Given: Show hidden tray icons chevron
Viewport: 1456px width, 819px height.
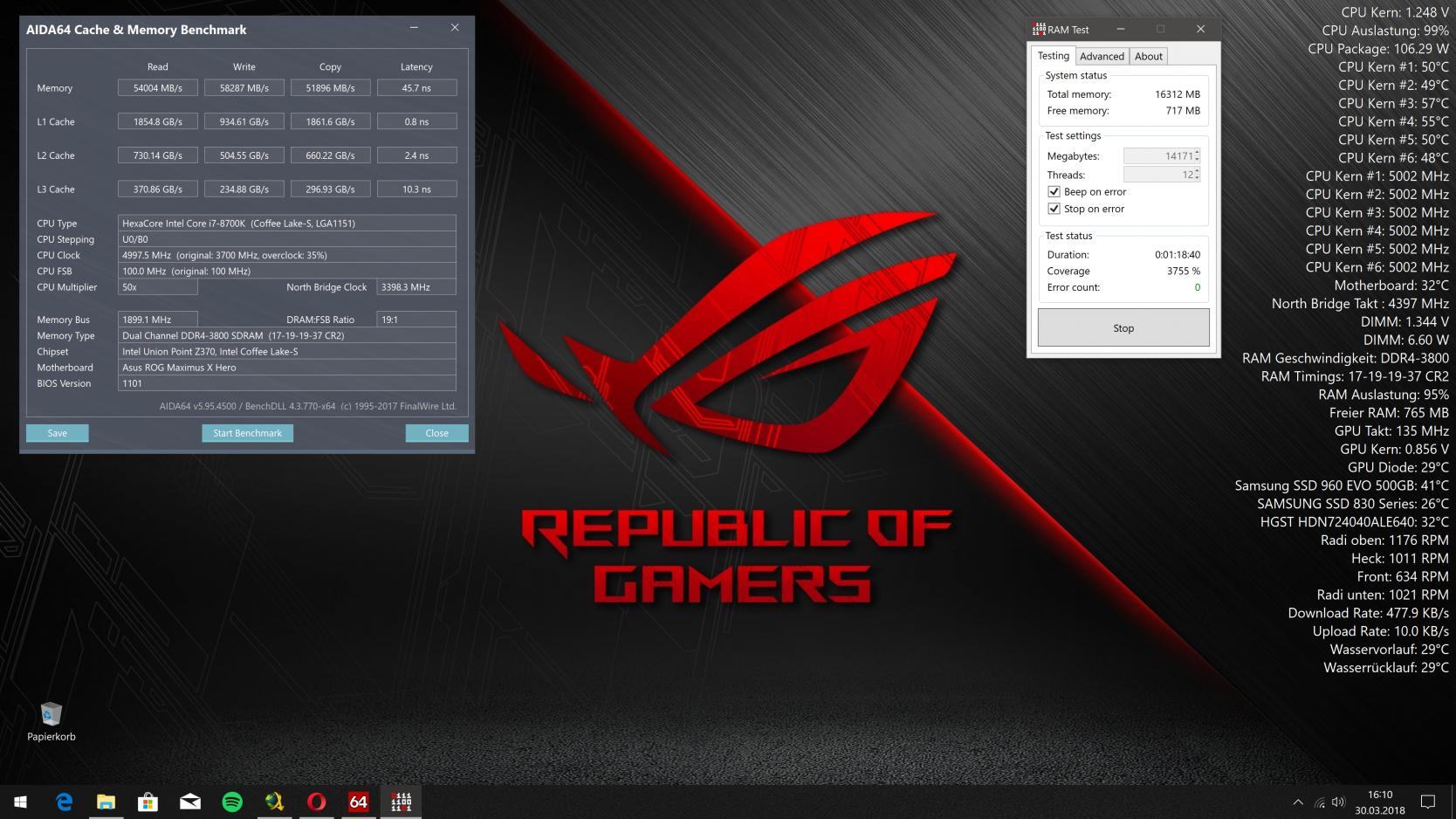Looking at the screenshot, I should [1298, 802].
